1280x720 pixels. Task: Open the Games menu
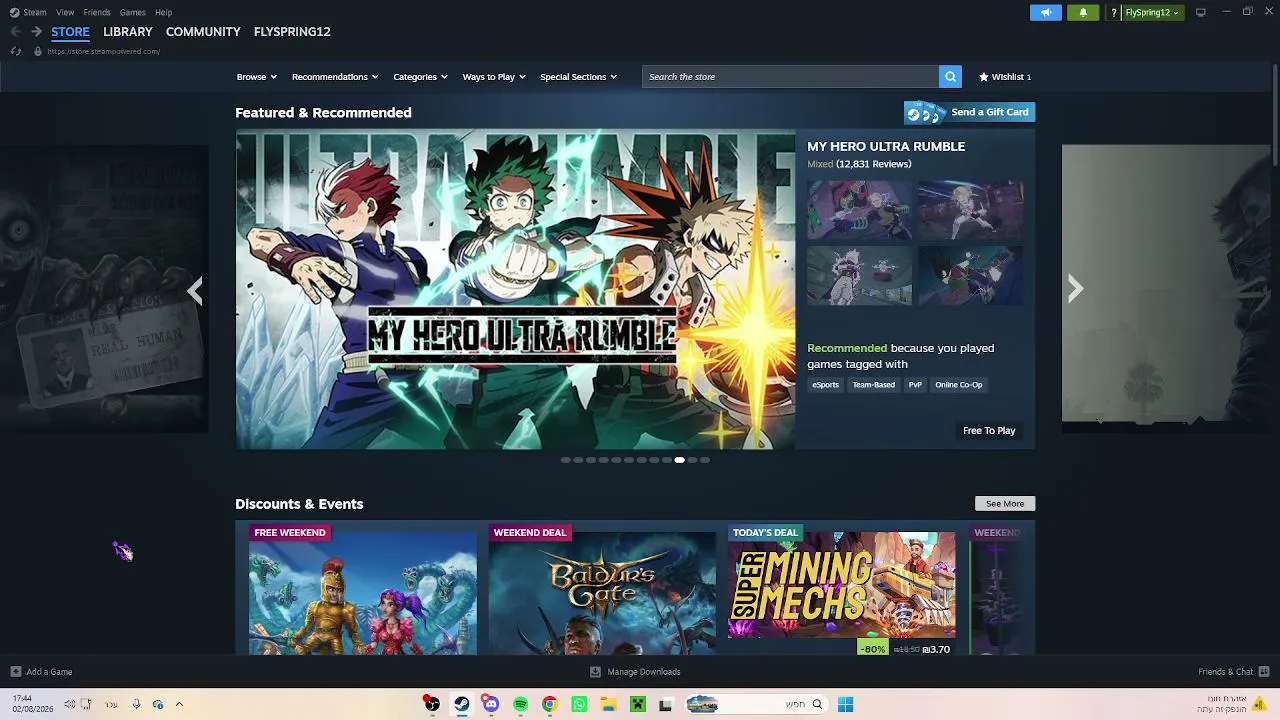(133, 12)
